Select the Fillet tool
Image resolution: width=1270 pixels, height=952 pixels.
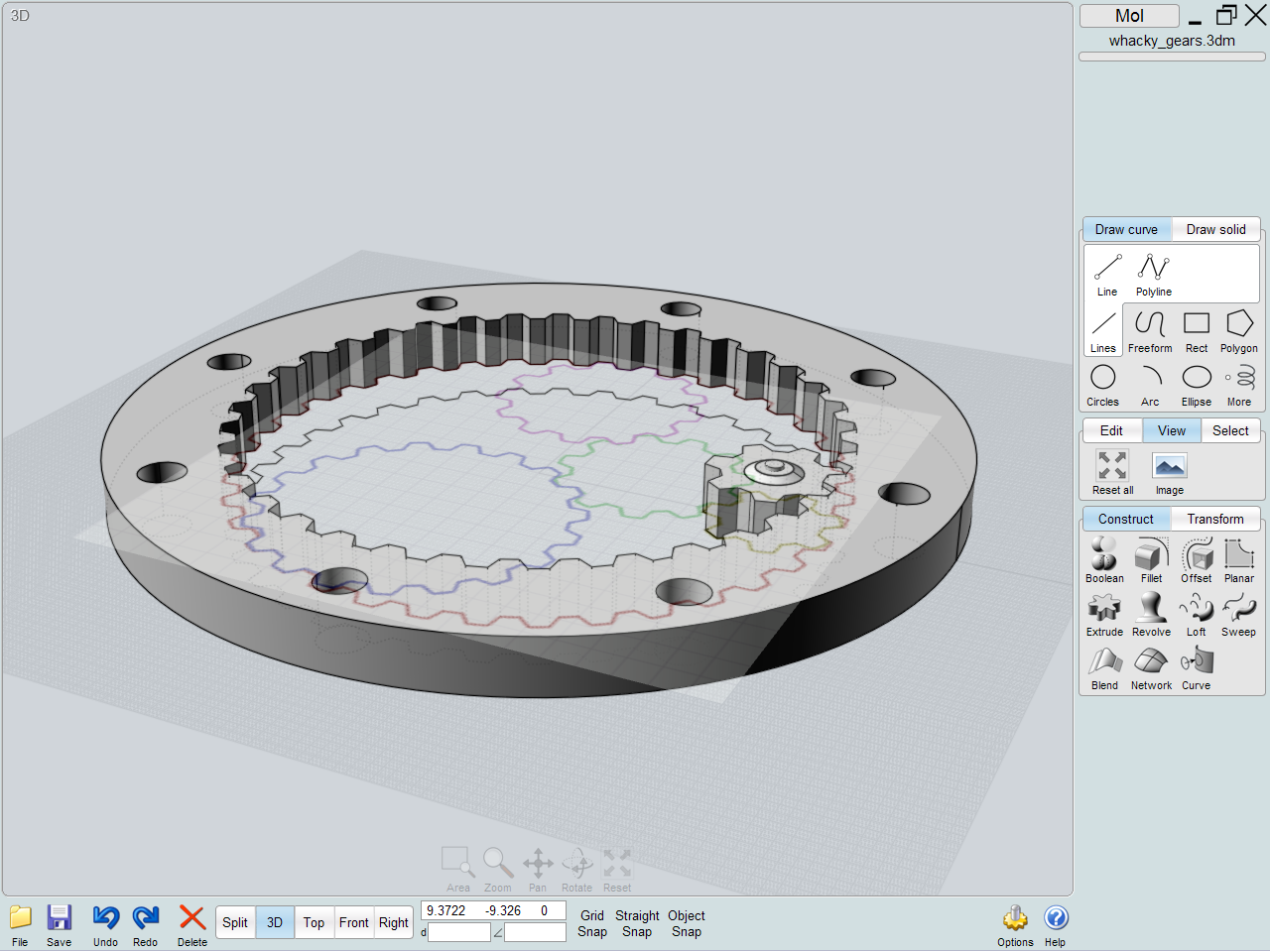pos(1150,555)
